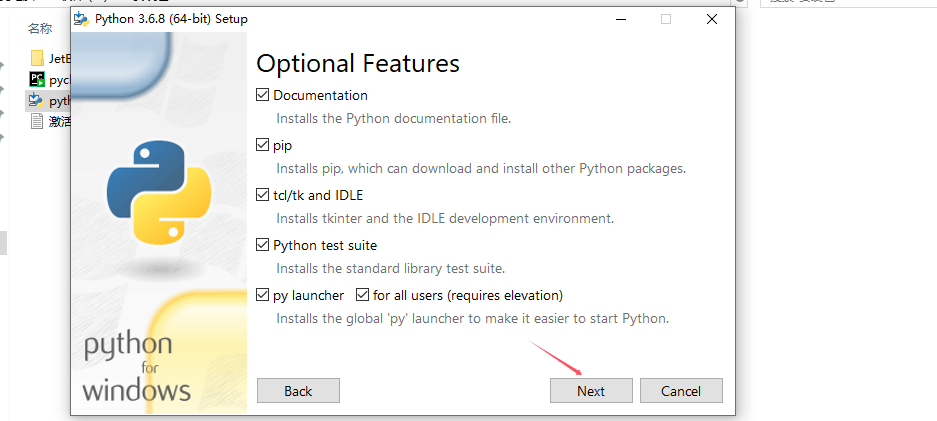The image size is (937, 421).
Task: Select the PyCharm installer file icon
Action: click(x=37, y=79)
